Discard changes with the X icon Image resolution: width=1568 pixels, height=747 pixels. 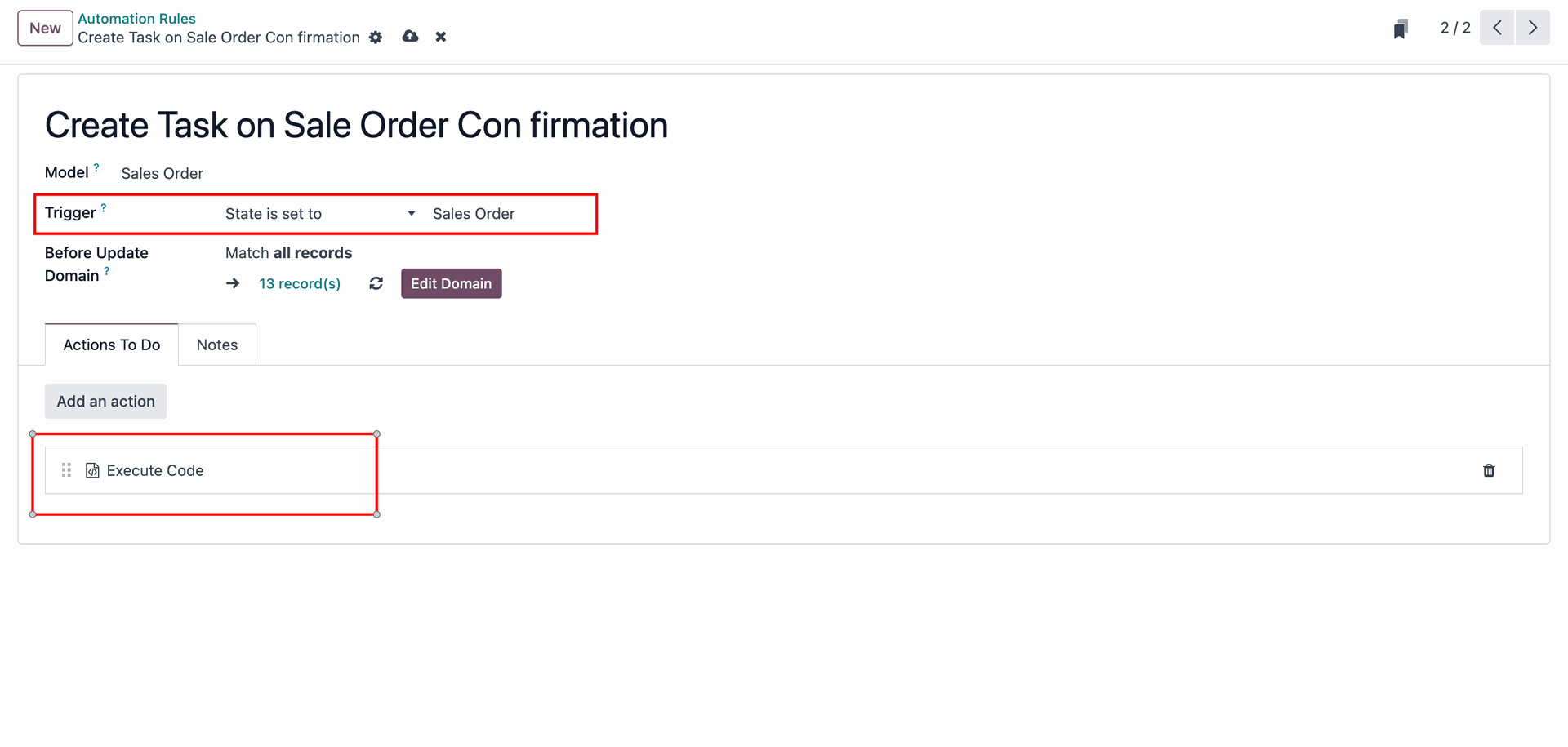441,38
